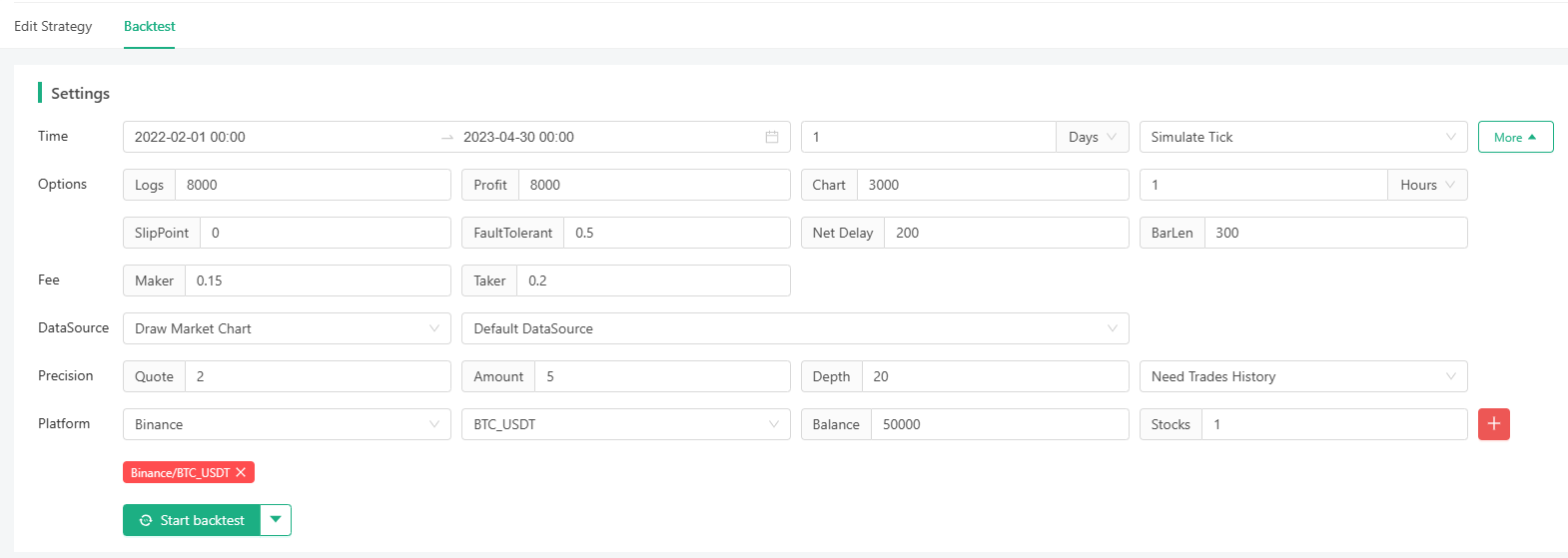Collapse settings with the More button
Viewport: 1568px width, 558px height.
point(1514,137)
